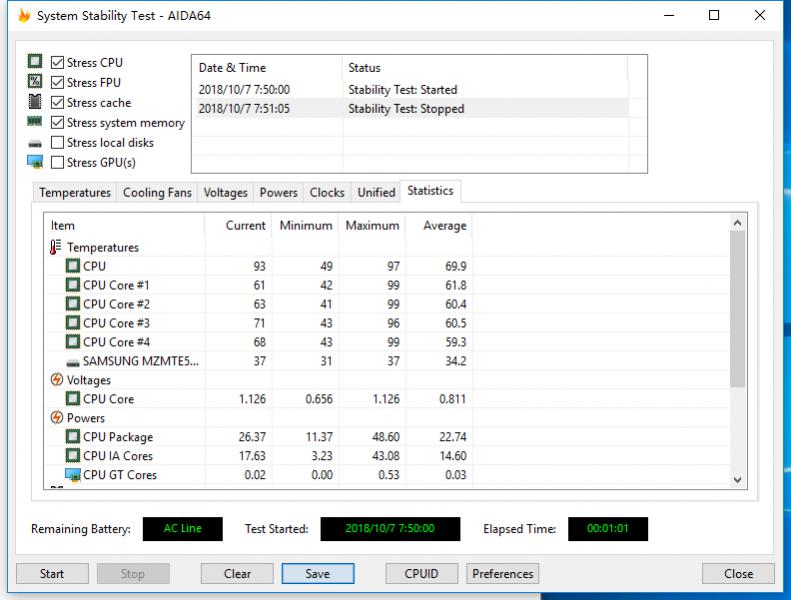This screenshot has height=600, width=791.
Task: Close the System Stability Test dialog
Action: pos(738,574)
